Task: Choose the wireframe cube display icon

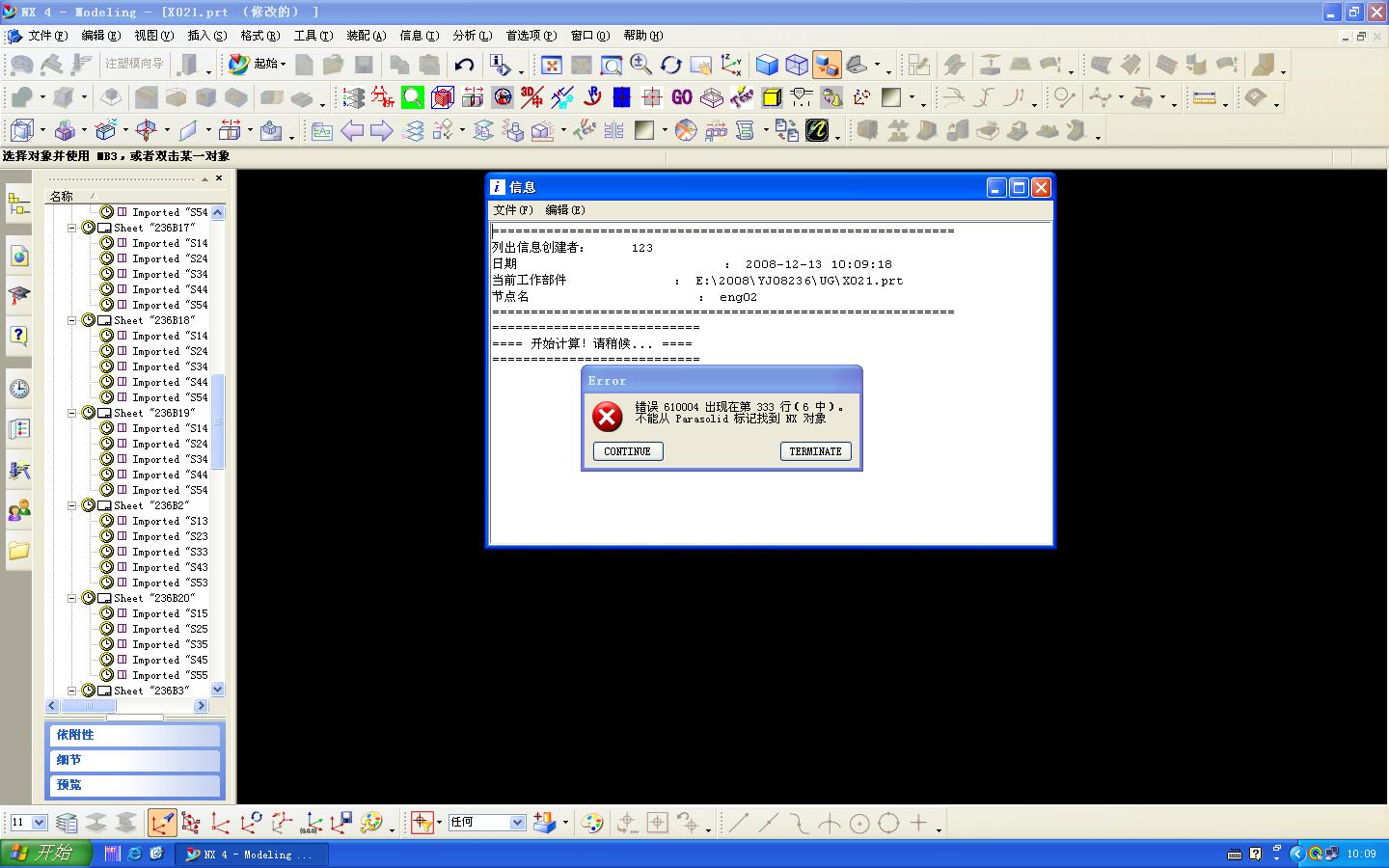Action: pyautogui.click(x=797, y=65)
